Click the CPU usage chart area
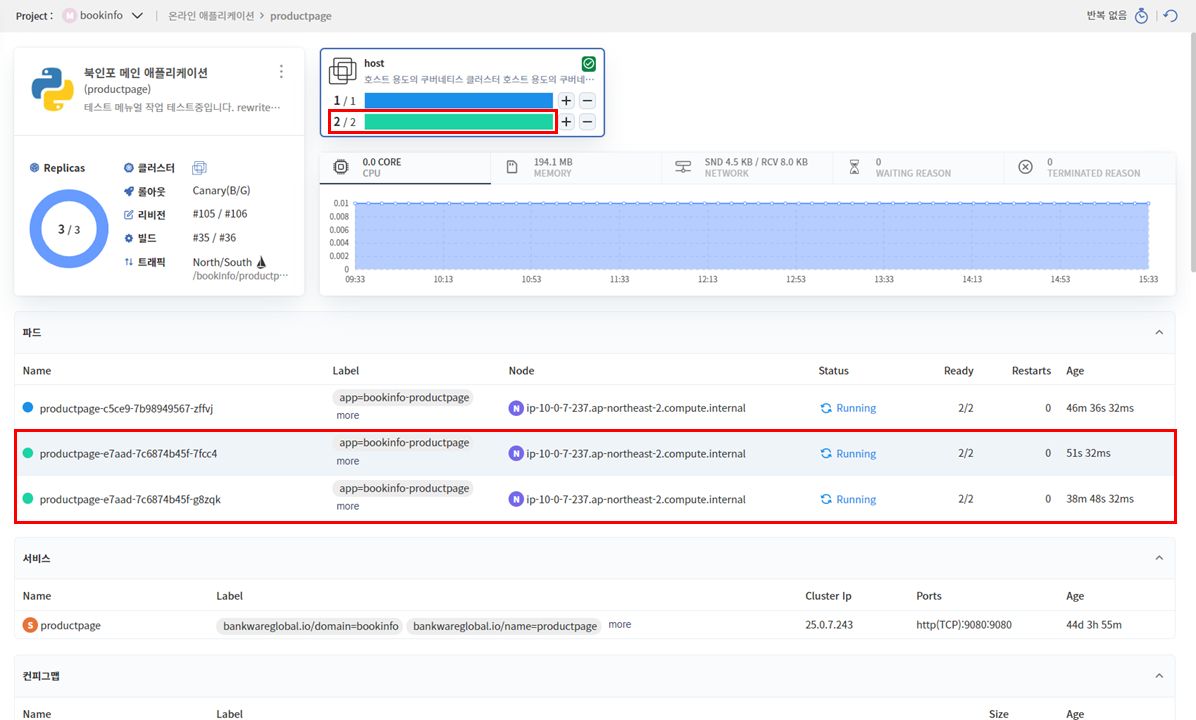Screen dimensions: 1196x720 pyautogui.click(x=751, y=236)
